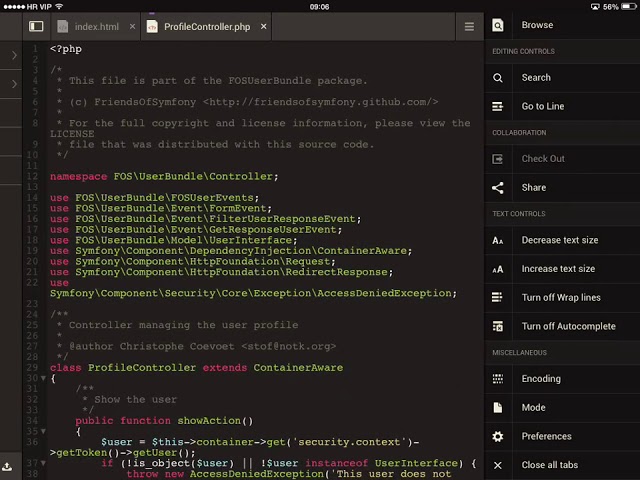Click 'FOS\UserBundle\Event\FormEvent' use statement
The image size is (640, 480).
tap(171, 208)
